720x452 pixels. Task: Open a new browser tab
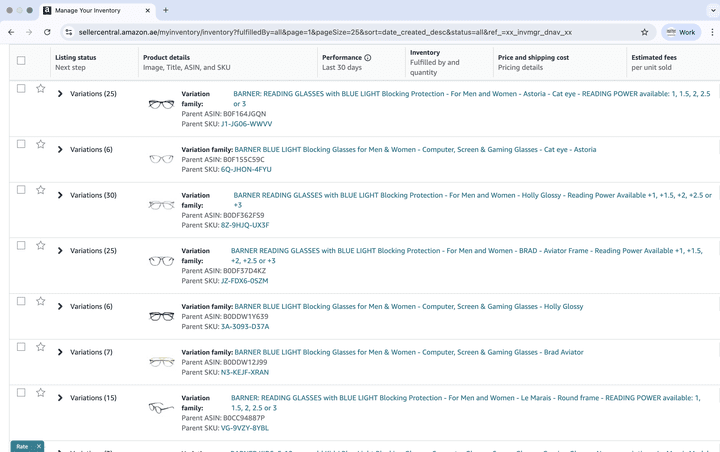(166, 10)
